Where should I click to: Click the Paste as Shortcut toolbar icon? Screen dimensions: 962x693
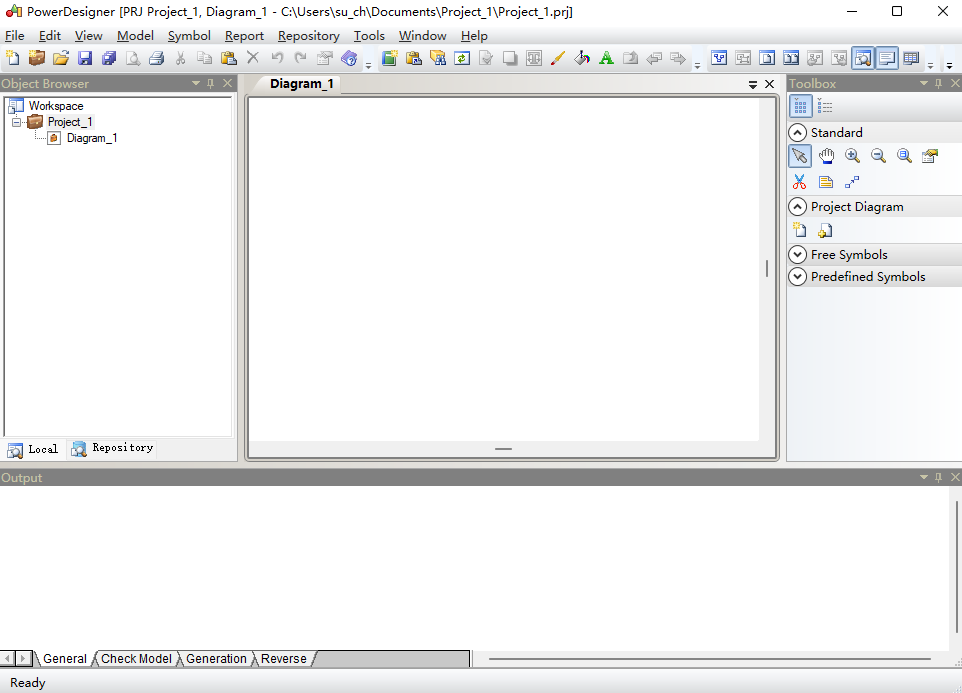click(x=414, y=58)
